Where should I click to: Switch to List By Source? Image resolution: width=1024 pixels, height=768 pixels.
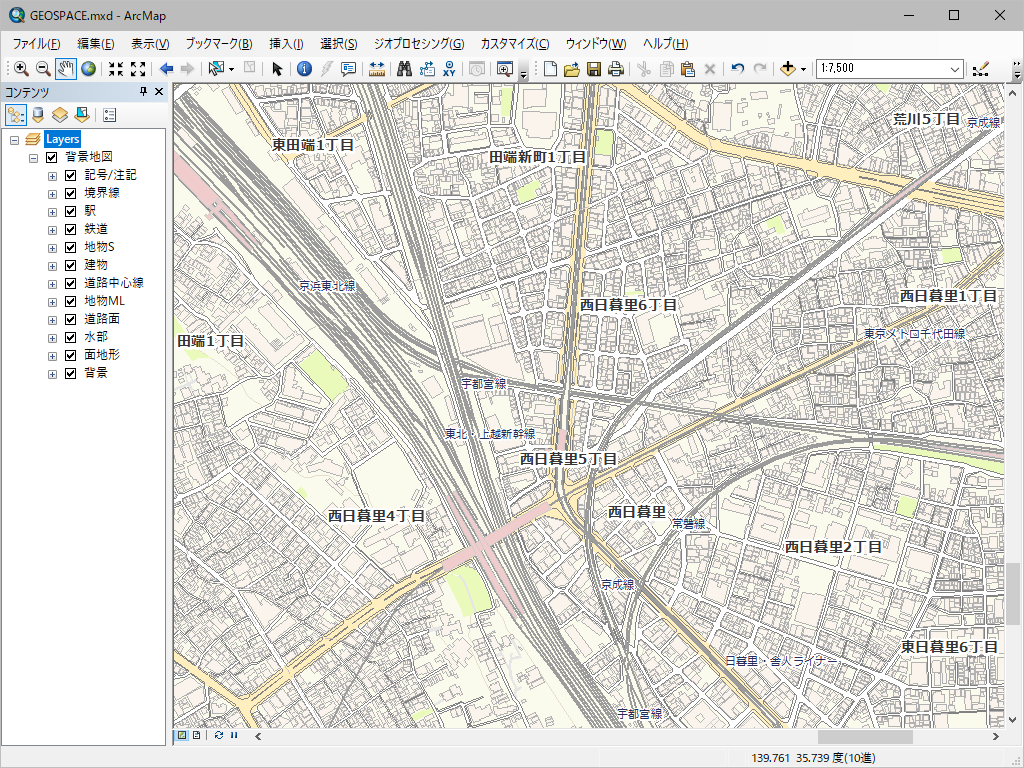pyautogui.click(x=38, y=116)
